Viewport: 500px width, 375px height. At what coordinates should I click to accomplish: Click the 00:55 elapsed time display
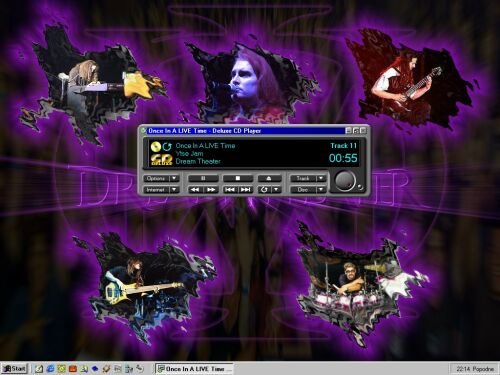(343, 158)
